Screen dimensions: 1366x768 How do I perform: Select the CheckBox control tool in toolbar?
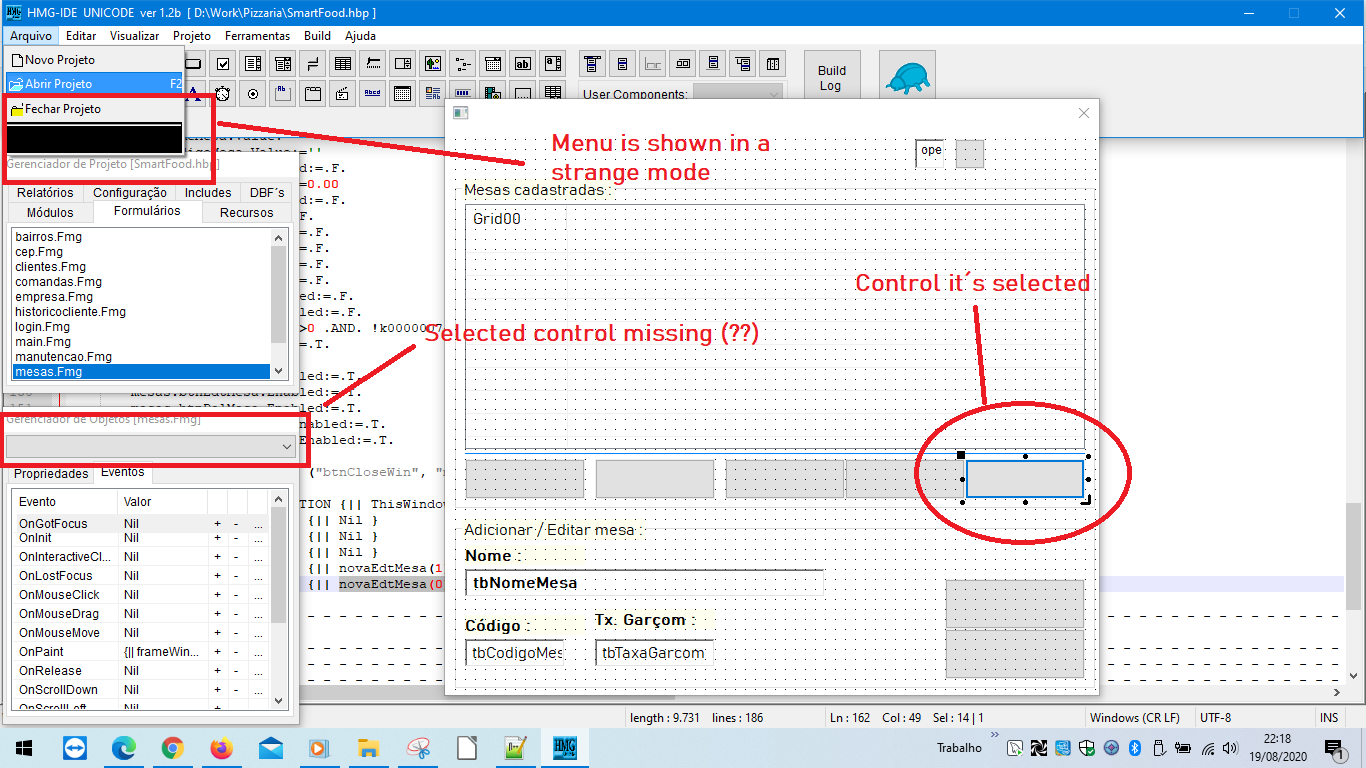click(x=223, y=63)
